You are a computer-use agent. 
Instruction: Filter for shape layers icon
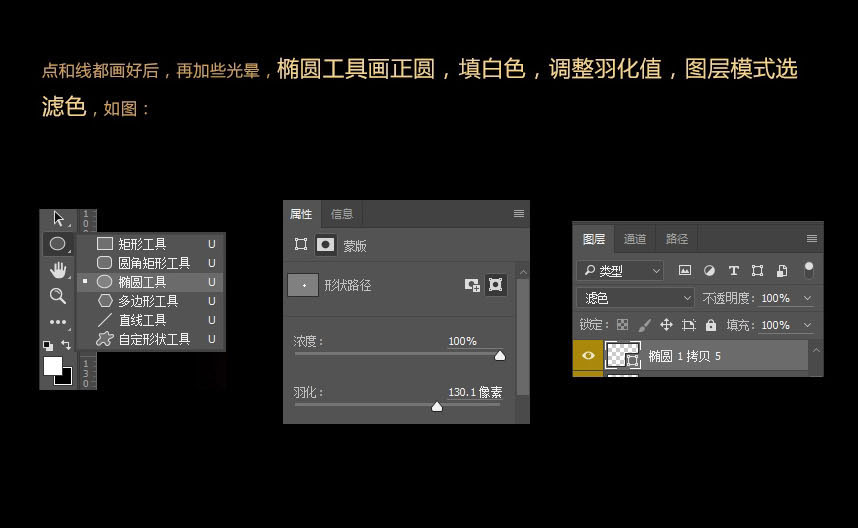click(x=757, y=270)
